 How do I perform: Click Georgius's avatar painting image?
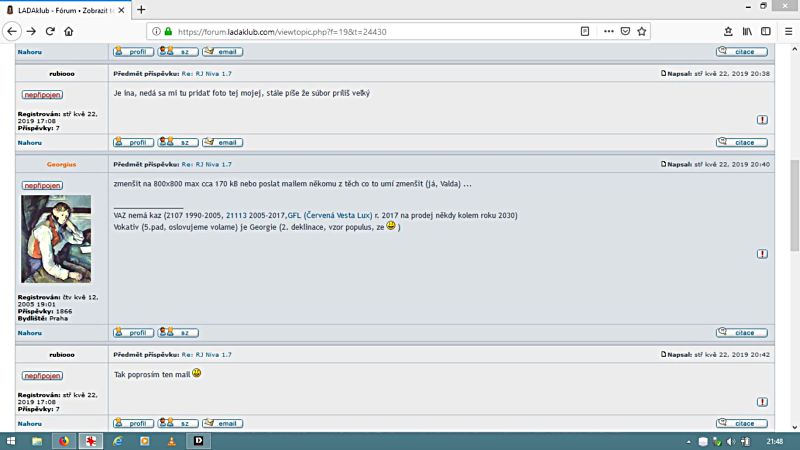(56, 238)
